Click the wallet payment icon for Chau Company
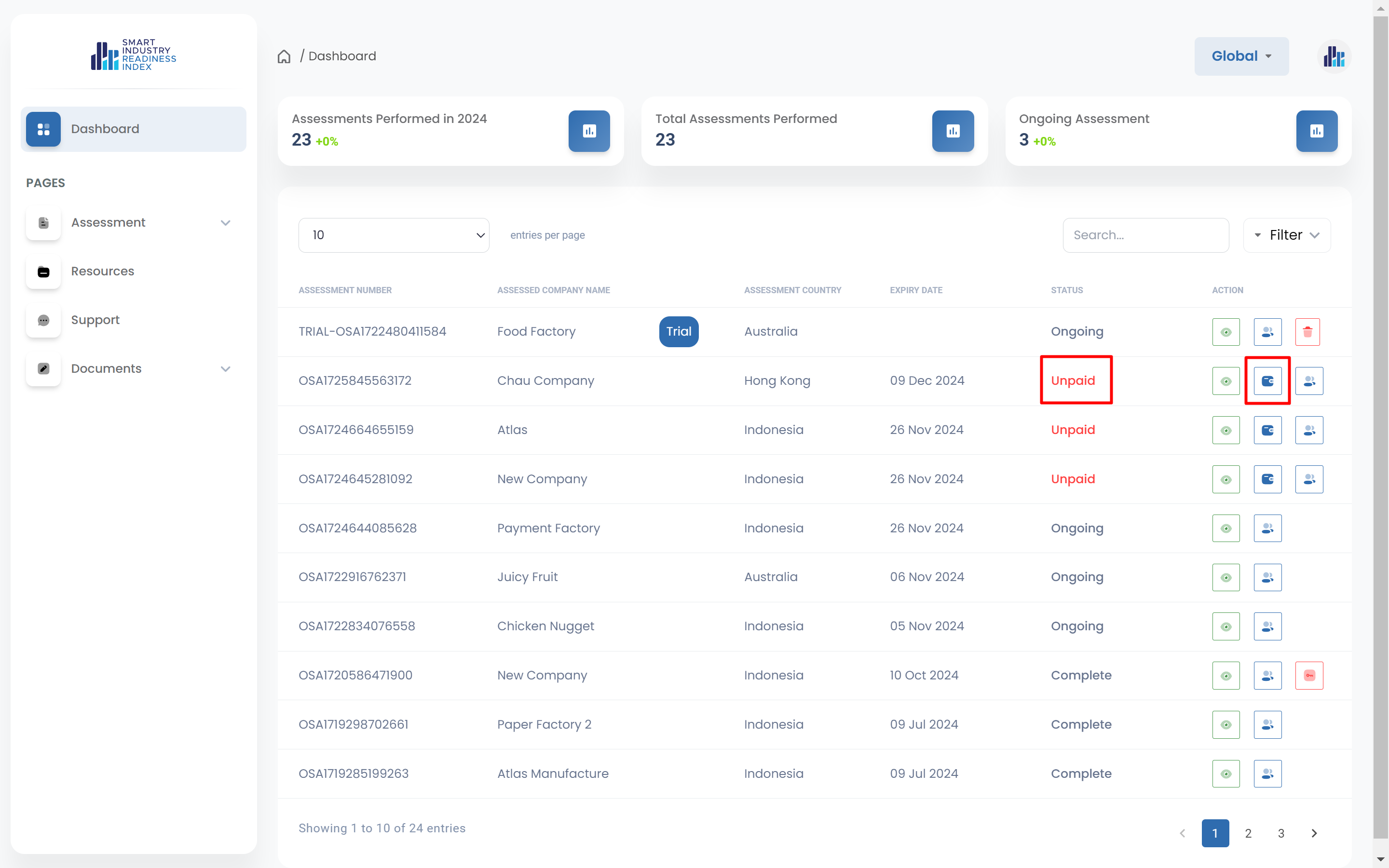 point(1267,380)
